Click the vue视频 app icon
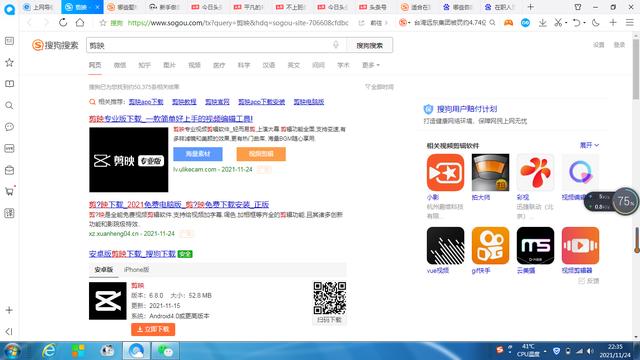This screenshot has width=640, height=360. pos(445,246)
